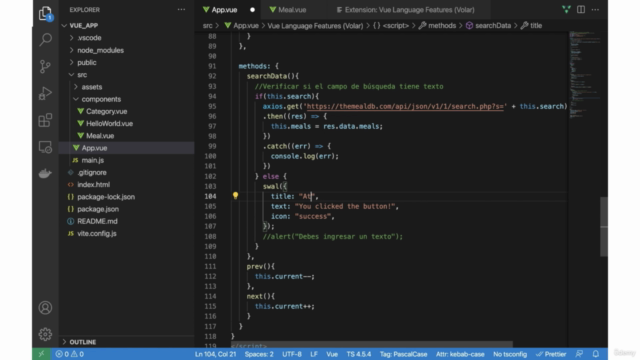Open themealdb API URL link in code
Screen dimensions: 640x360
coord(405,107)
